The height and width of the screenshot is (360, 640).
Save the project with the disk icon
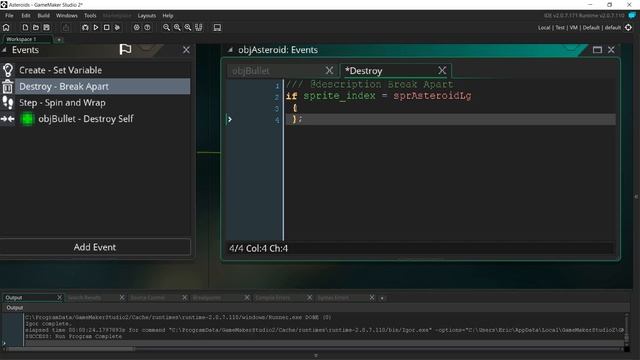tap(47, 28)
